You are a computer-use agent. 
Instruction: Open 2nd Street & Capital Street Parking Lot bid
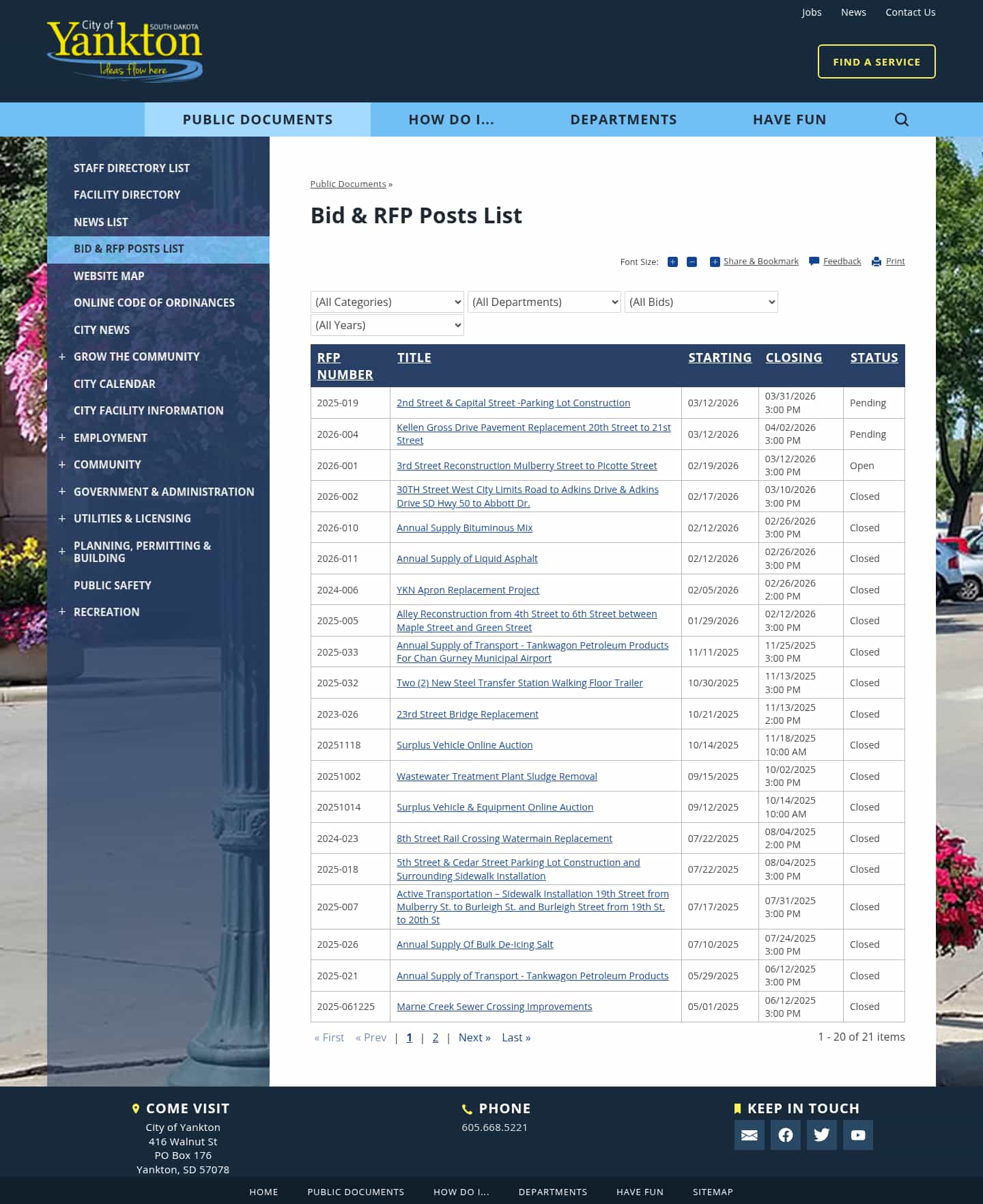pyautogui.click(x=513, y=403)
